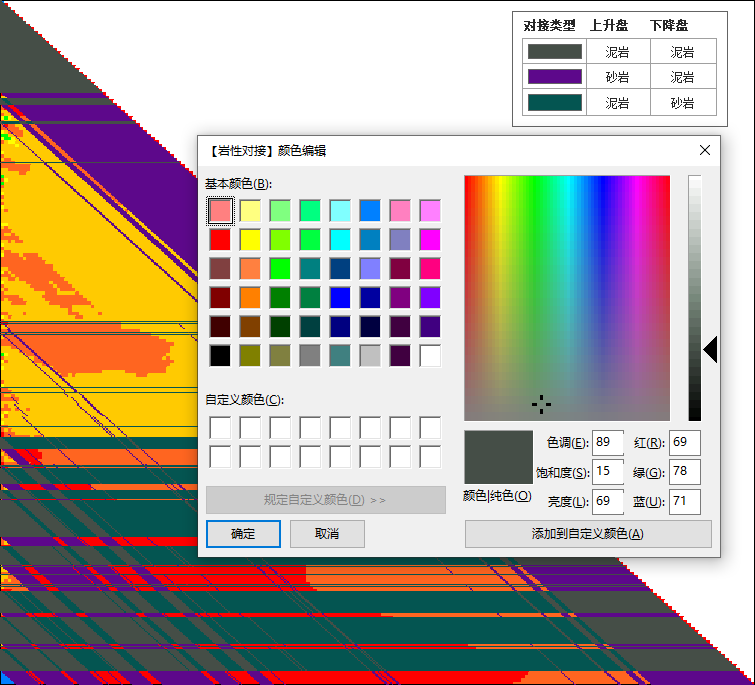Click the 蓝 blue value field
This screenshot has height=685, width=755.
pyautogui.click(x=684, y=502)
